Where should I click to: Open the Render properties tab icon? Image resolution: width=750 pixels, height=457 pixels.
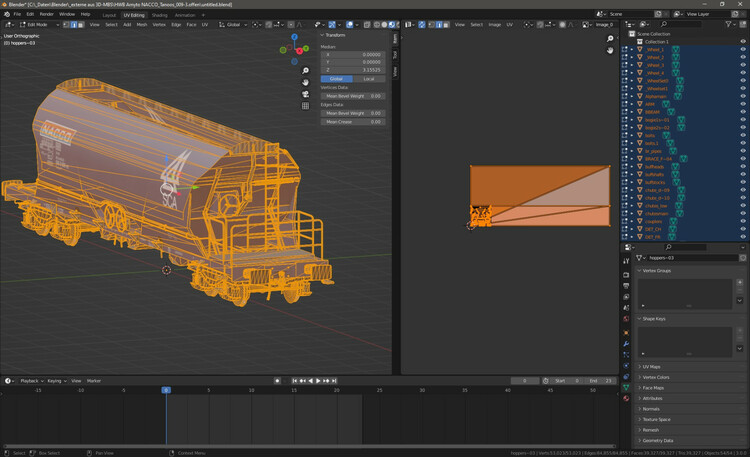(x=626, y=275)
